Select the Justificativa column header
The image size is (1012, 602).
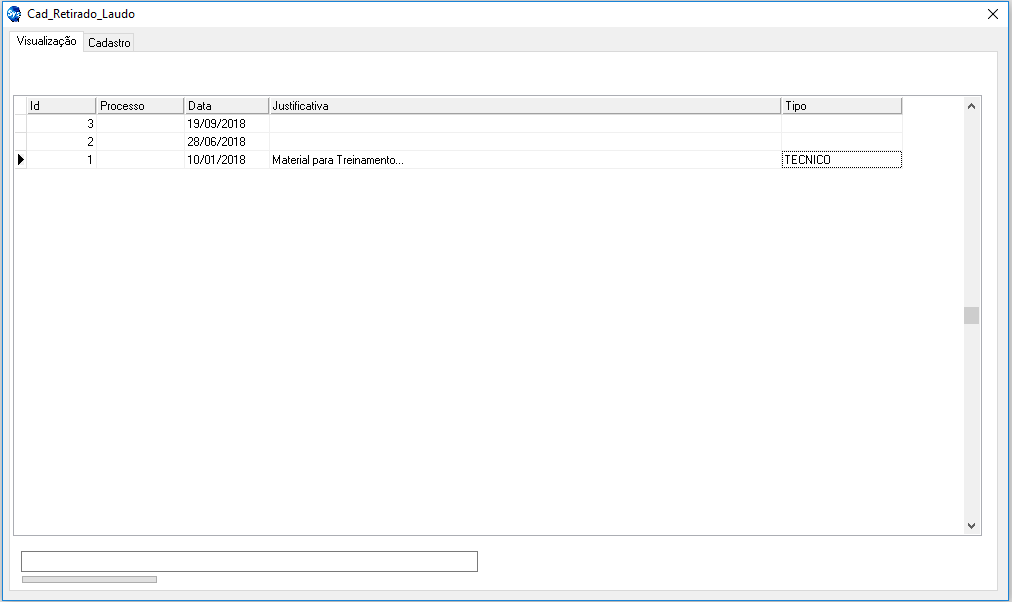(525, 106)
